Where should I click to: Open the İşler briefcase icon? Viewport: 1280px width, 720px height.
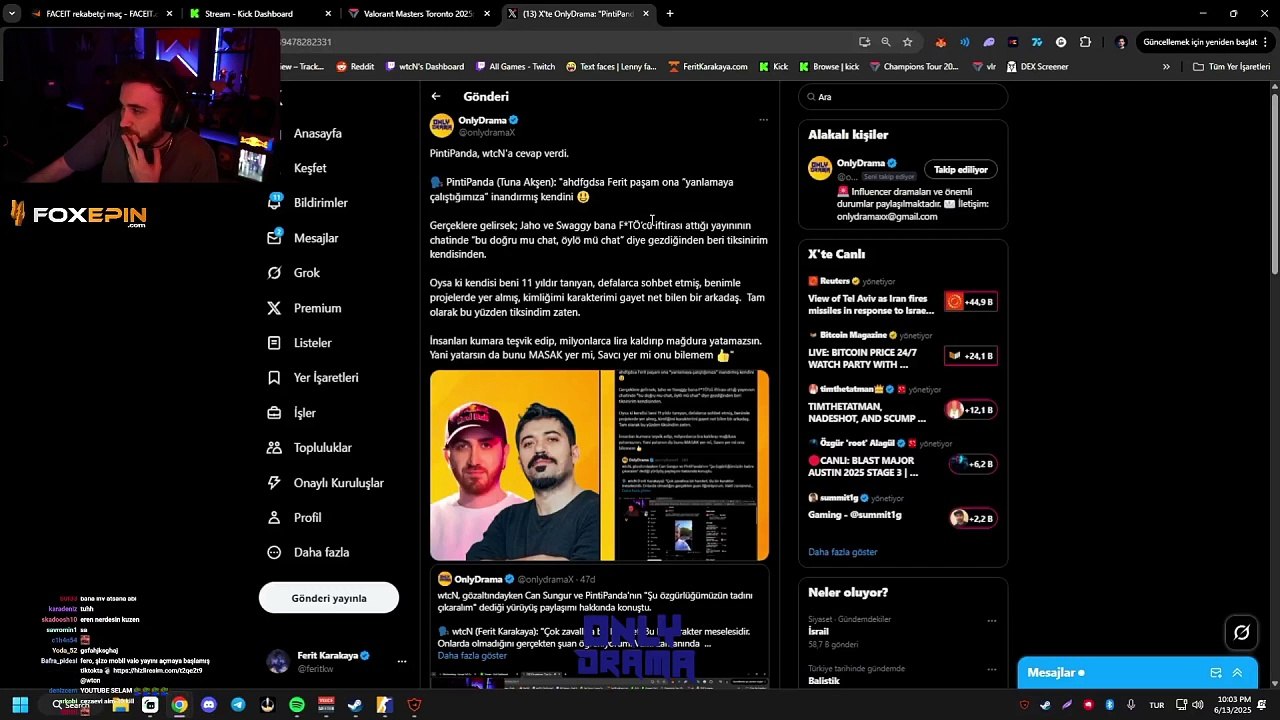click(274, 413)
